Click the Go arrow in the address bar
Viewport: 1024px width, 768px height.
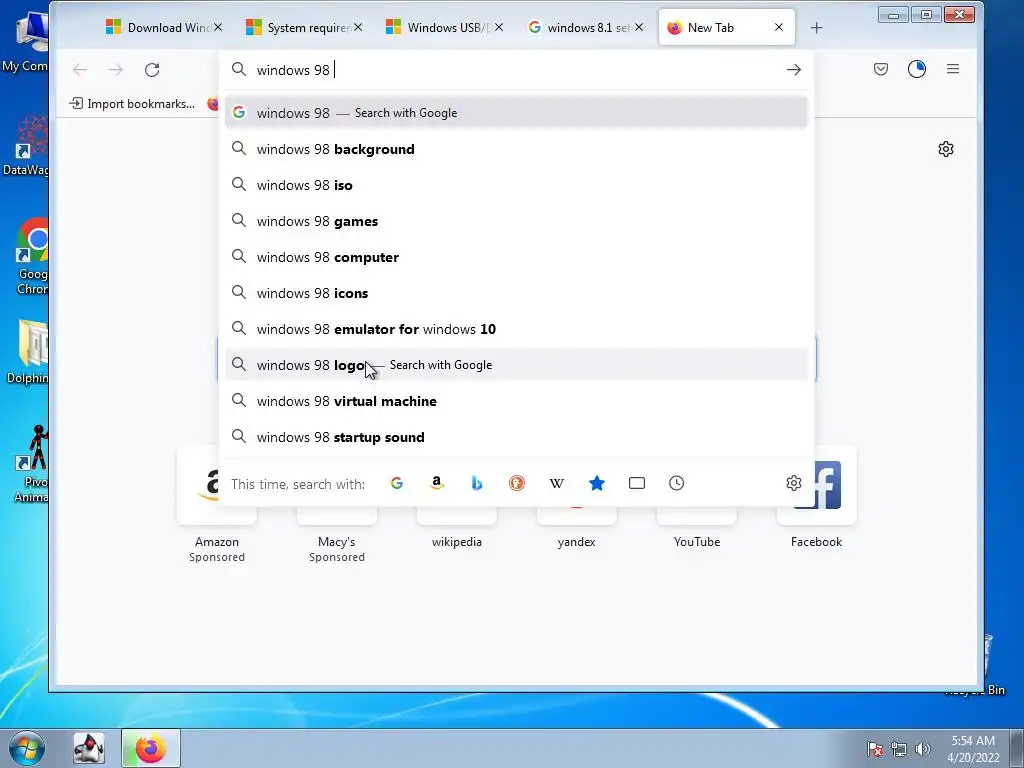[x=793, y=70]
